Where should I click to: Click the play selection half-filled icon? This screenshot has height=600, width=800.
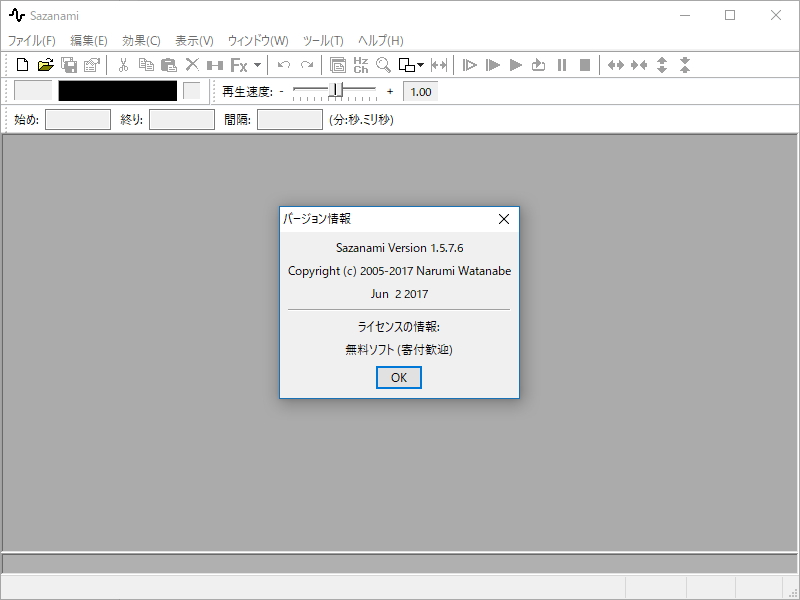(x=493, y=65)
